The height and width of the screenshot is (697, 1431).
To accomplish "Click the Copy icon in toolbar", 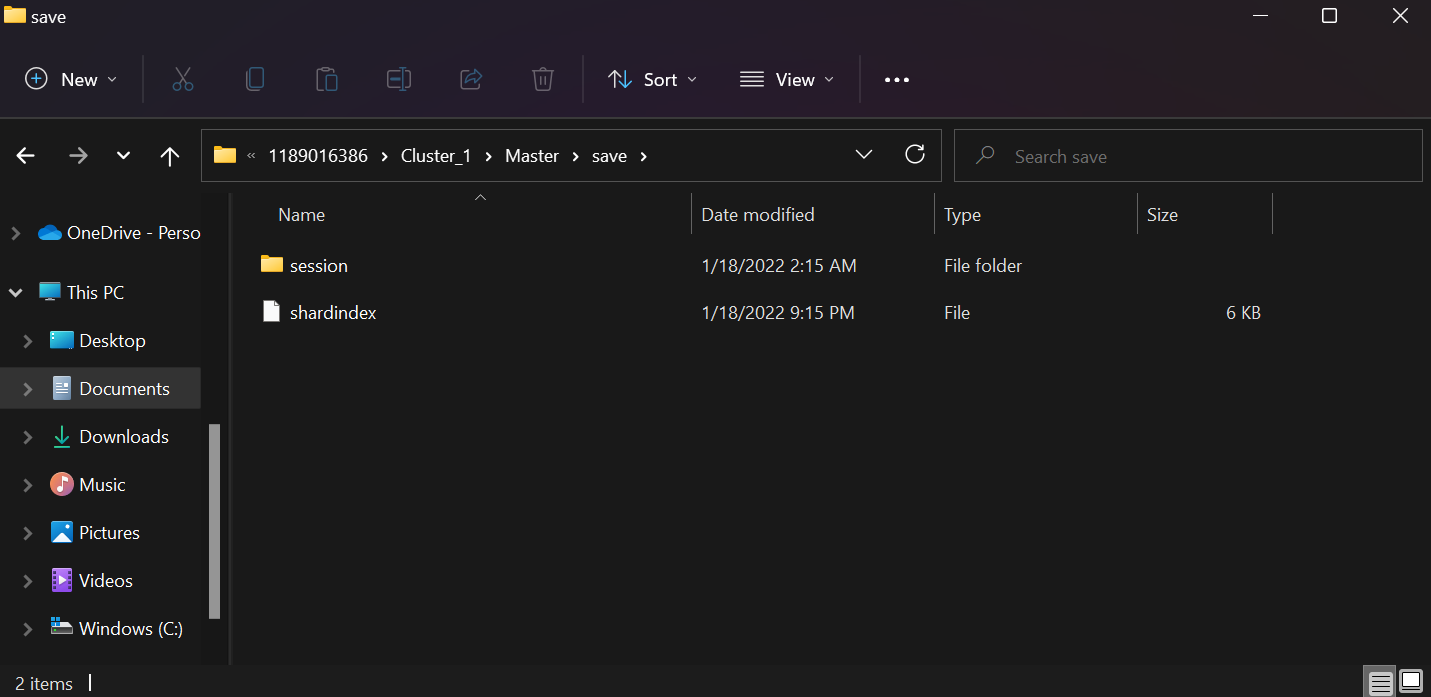I will pos(255,79).
